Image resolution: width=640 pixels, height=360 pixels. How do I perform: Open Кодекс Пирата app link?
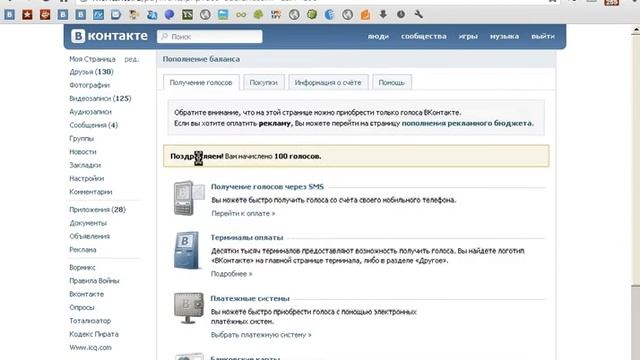point(94,334)
